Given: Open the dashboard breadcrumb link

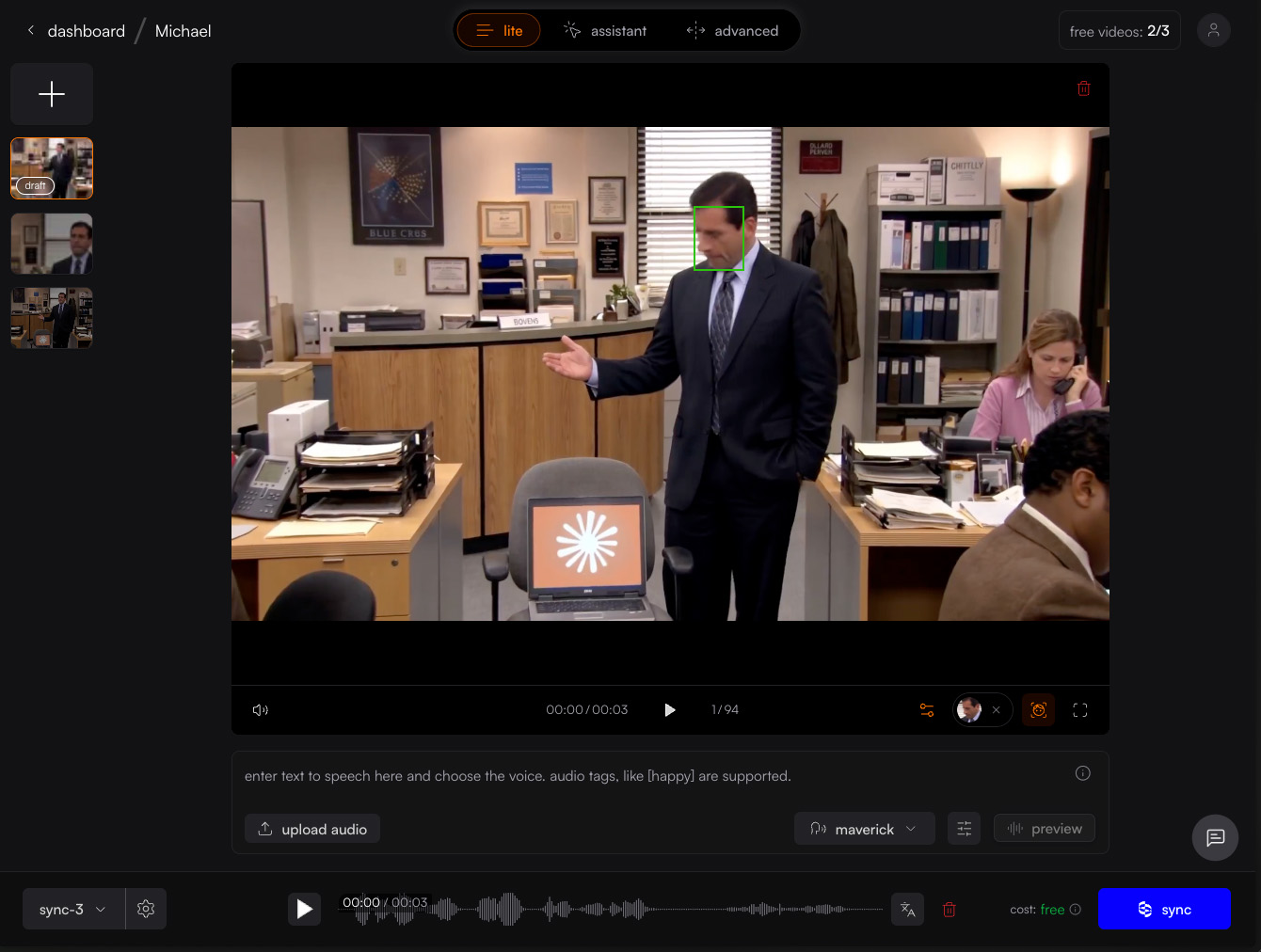Looking at the screenshot, I should (x=87, y=31).
